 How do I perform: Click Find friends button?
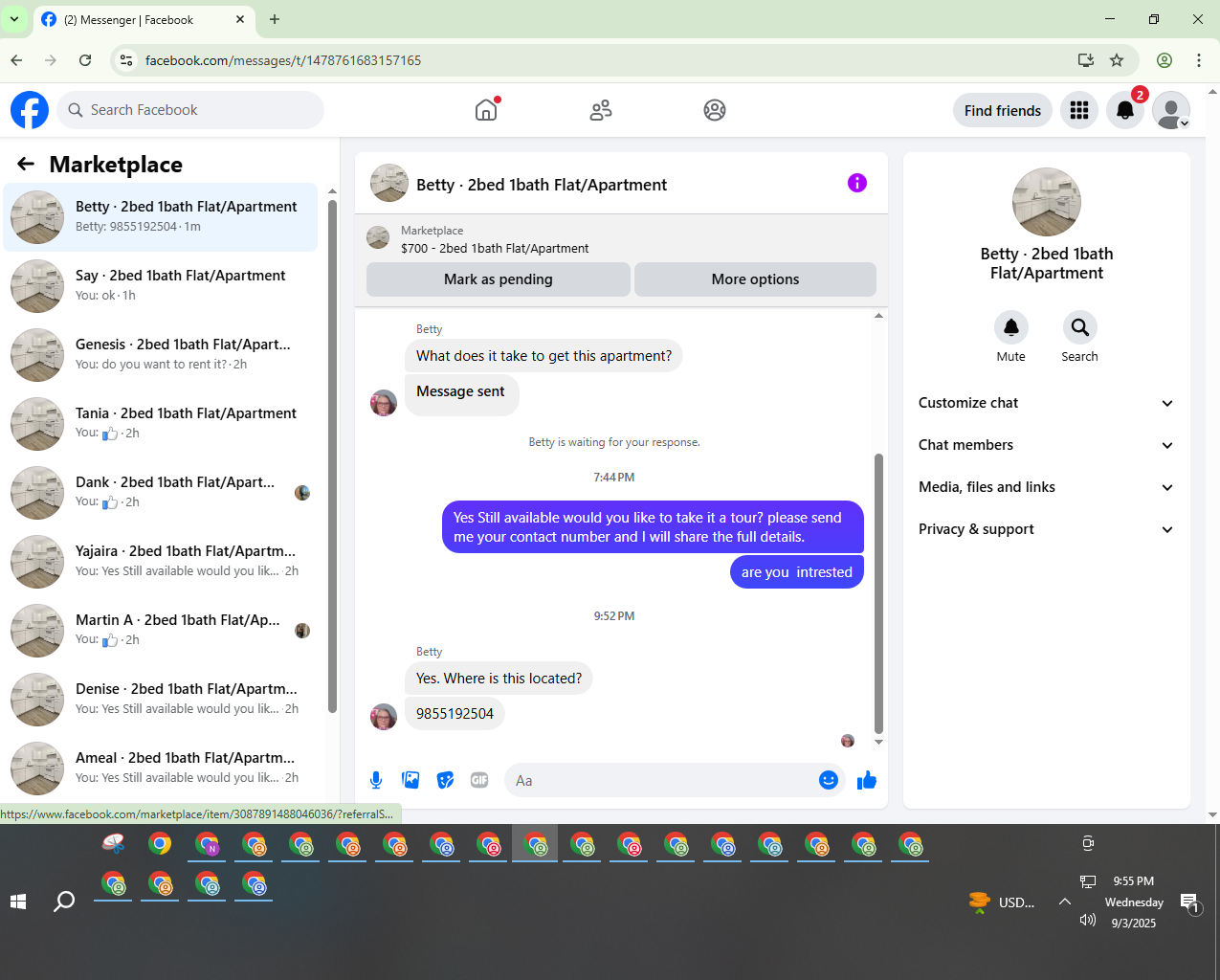tap(1003, 110)
